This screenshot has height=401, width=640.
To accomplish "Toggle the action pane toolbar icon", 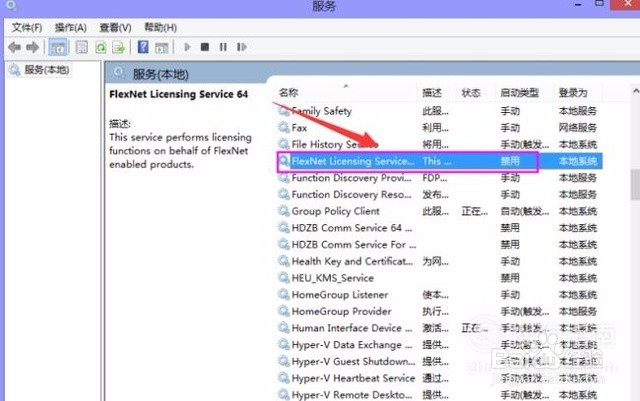I will 162,47.
